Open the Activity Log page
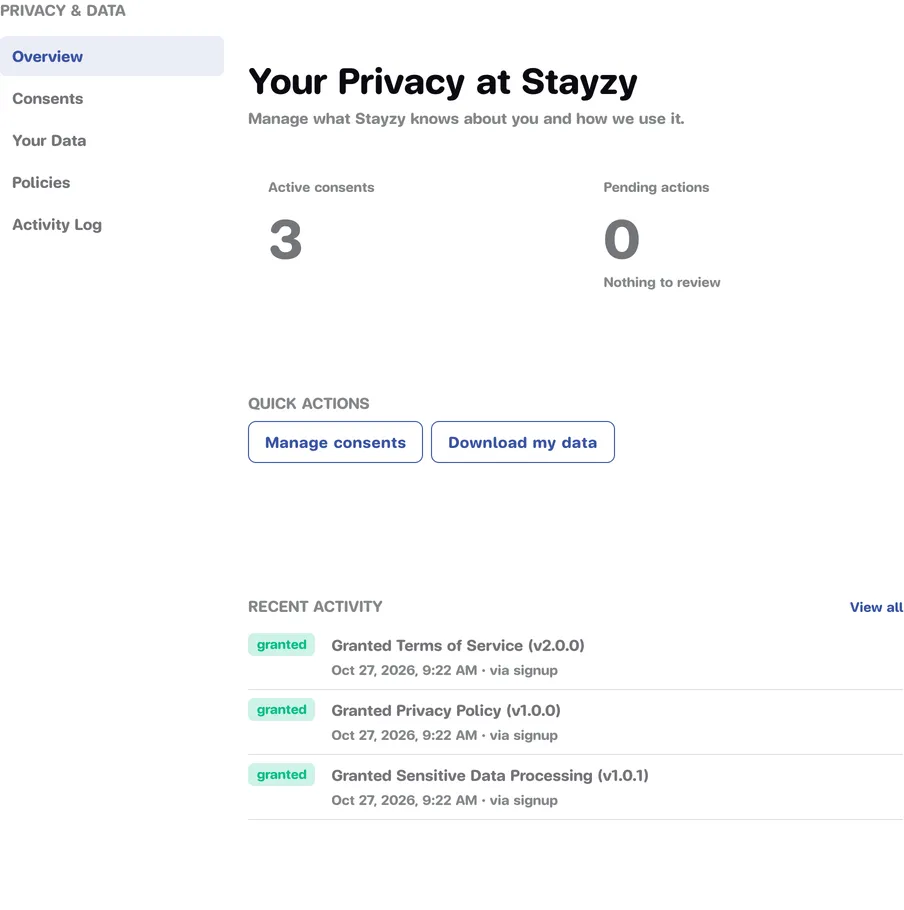The height and width of the screenshot is (910, 904). coord(57,225)
